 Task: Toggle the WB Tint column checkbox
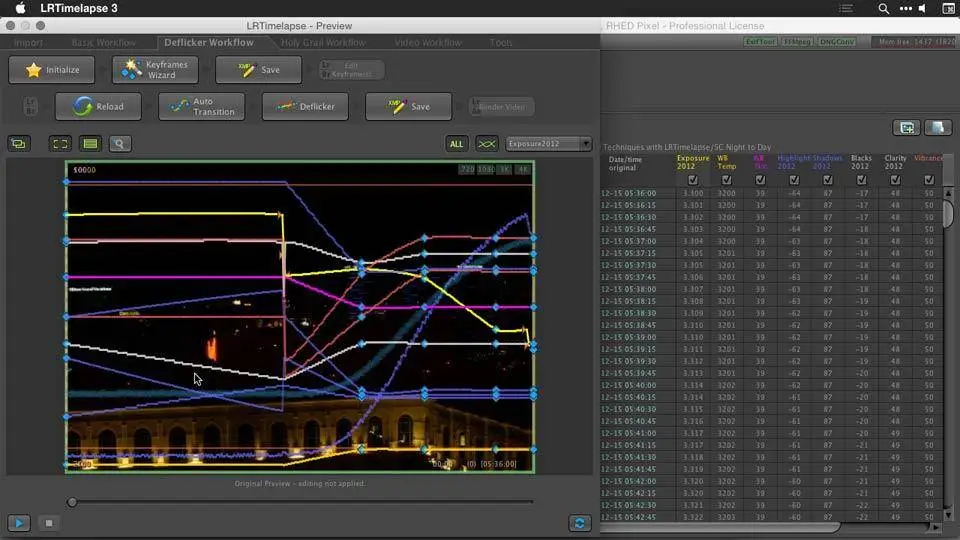(760, 180)
